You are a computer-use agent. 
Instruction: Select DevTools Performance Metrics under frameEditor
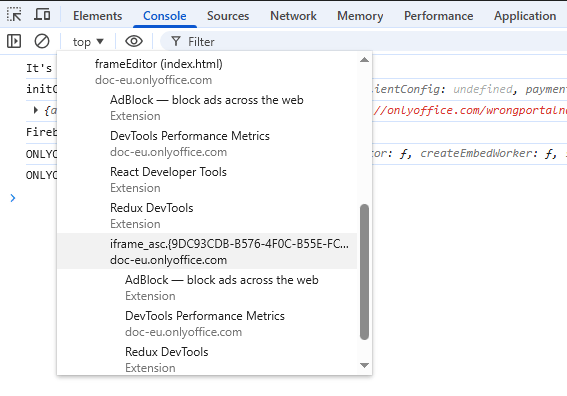coord(207,144)
